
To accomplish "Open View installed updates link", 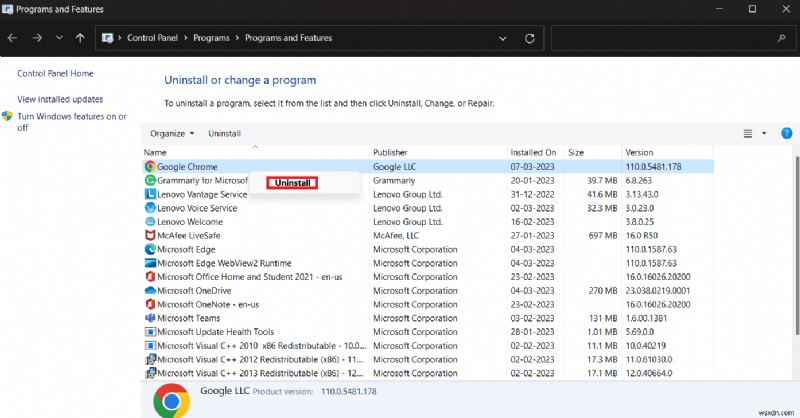I will coord(60,99).
